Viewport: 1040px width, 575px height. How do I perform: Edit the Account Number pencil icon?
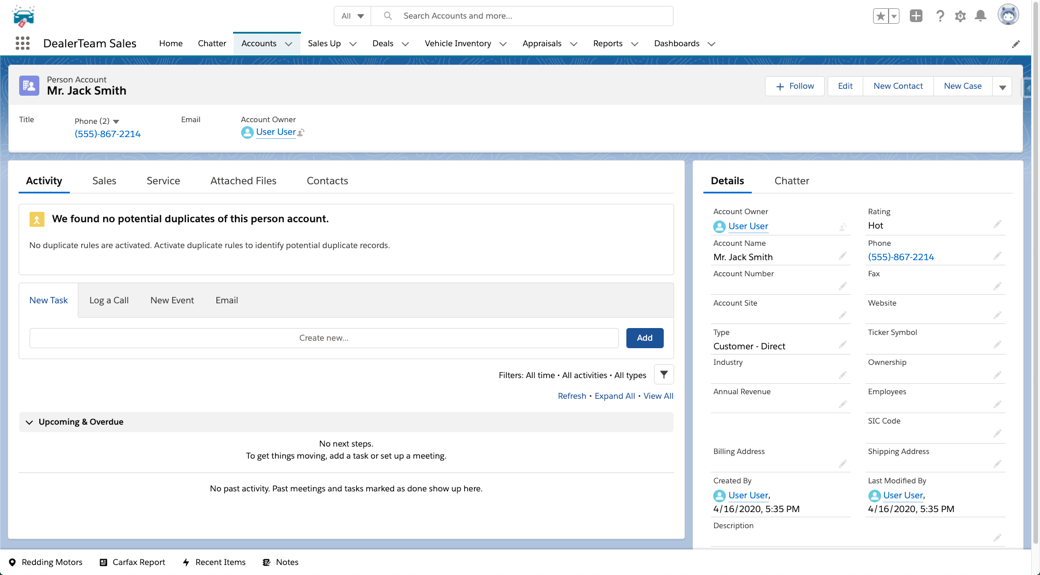(x=842, y=286)
